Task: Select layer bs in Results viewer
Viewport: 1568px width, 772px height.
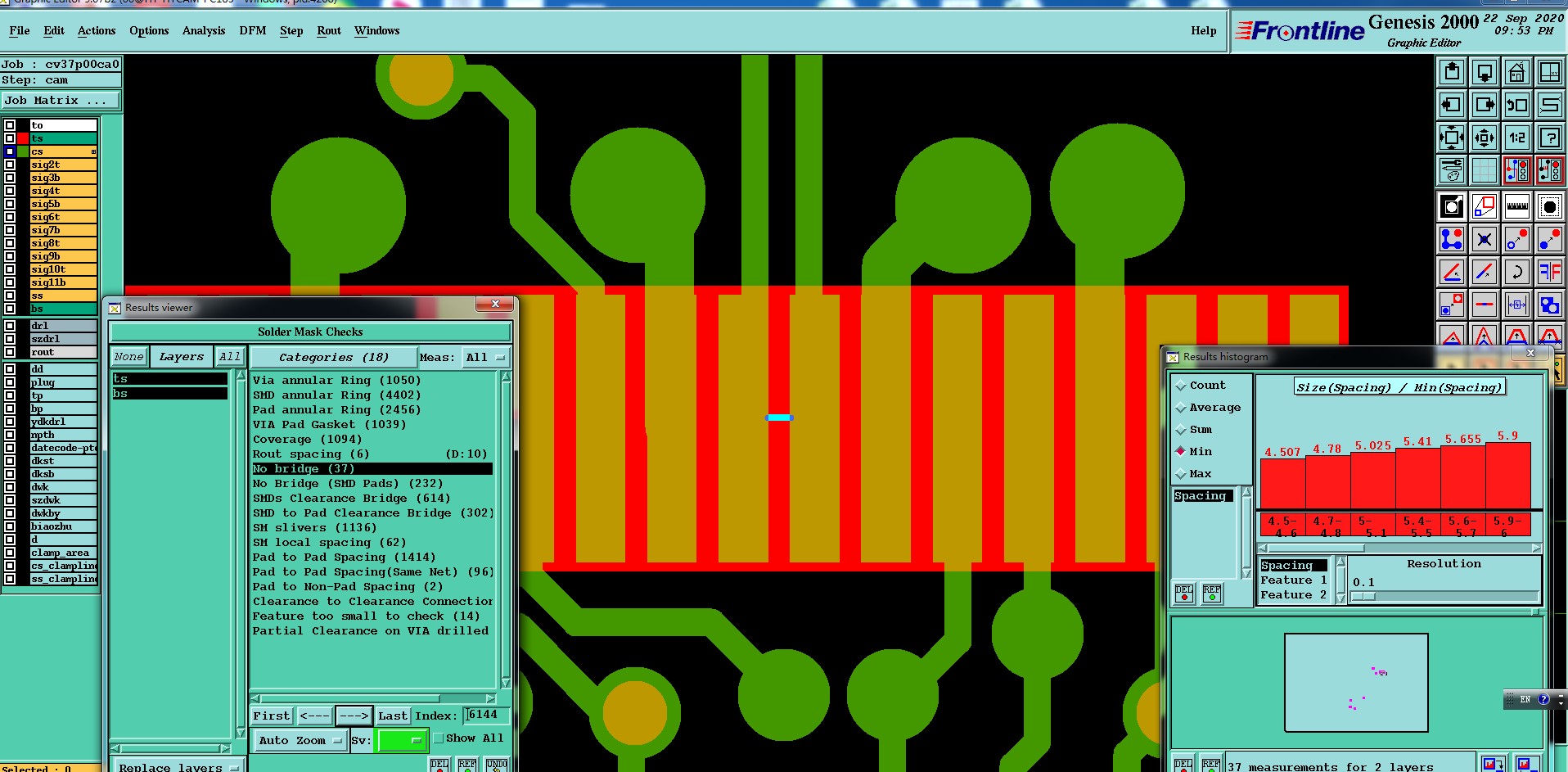Action: tap(169, 394)
